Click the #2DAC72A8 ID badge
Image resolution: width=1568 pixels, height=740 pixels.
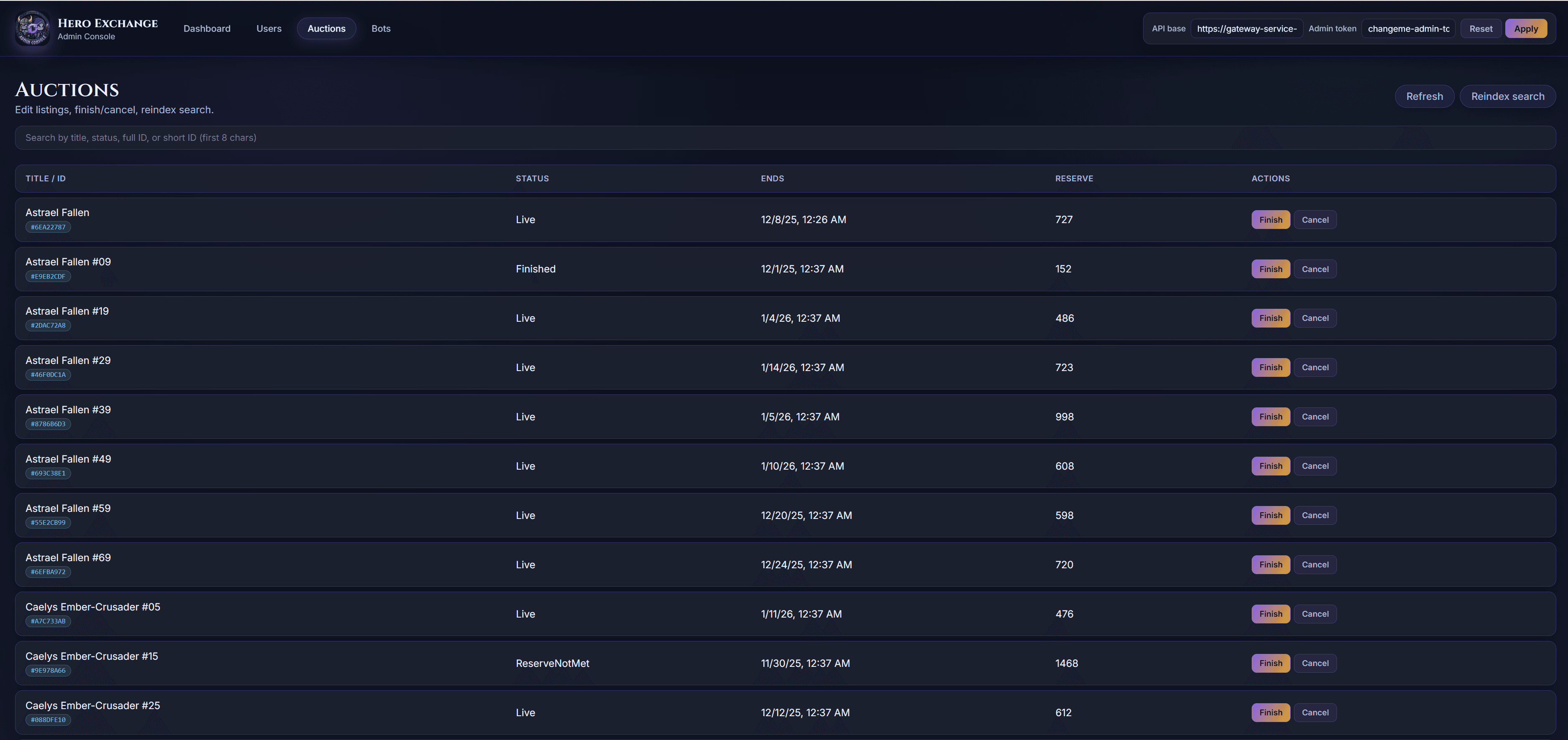[x=49, y=325]
